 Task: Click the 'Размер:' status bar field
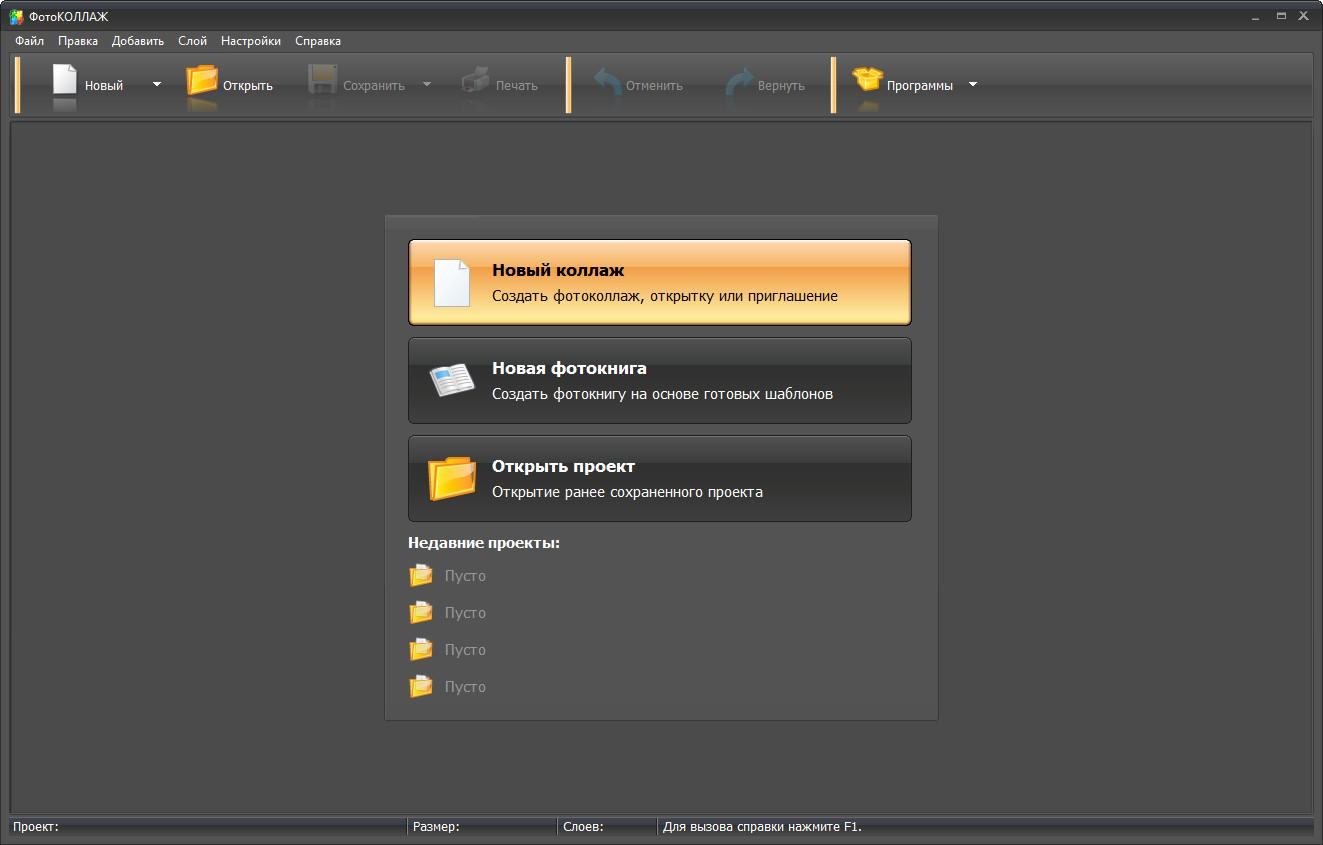(483, 827)
